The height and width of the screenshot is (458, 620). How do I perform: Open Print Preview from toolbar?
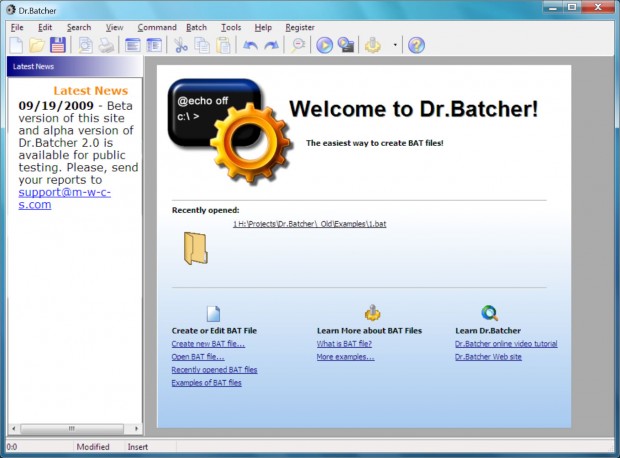click(x=85, y=45)
